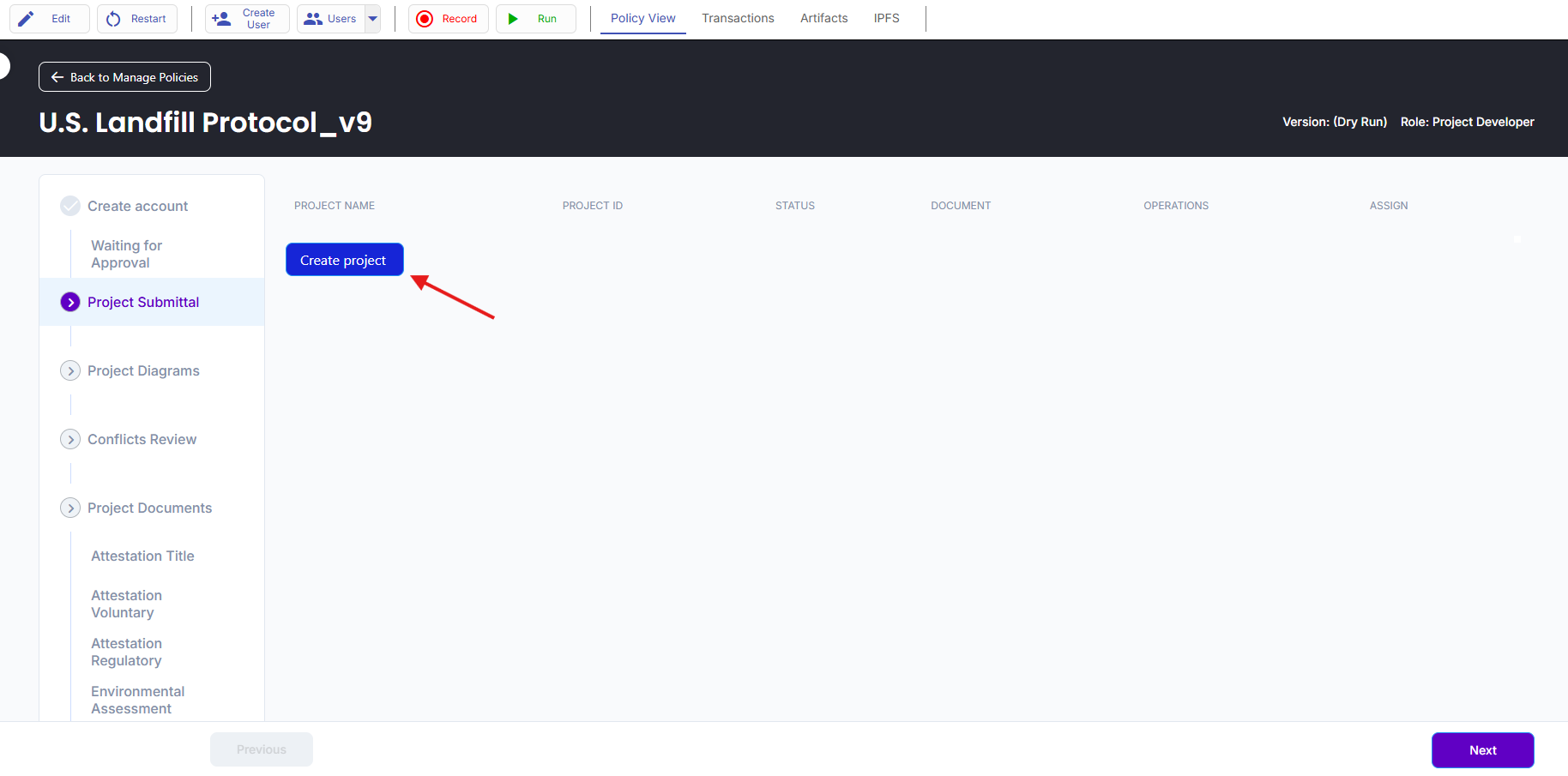Image resolution: width=1568 pixels, height=776 pixels.
Task: Open the Users dropdown arrow
Action: 373,19
